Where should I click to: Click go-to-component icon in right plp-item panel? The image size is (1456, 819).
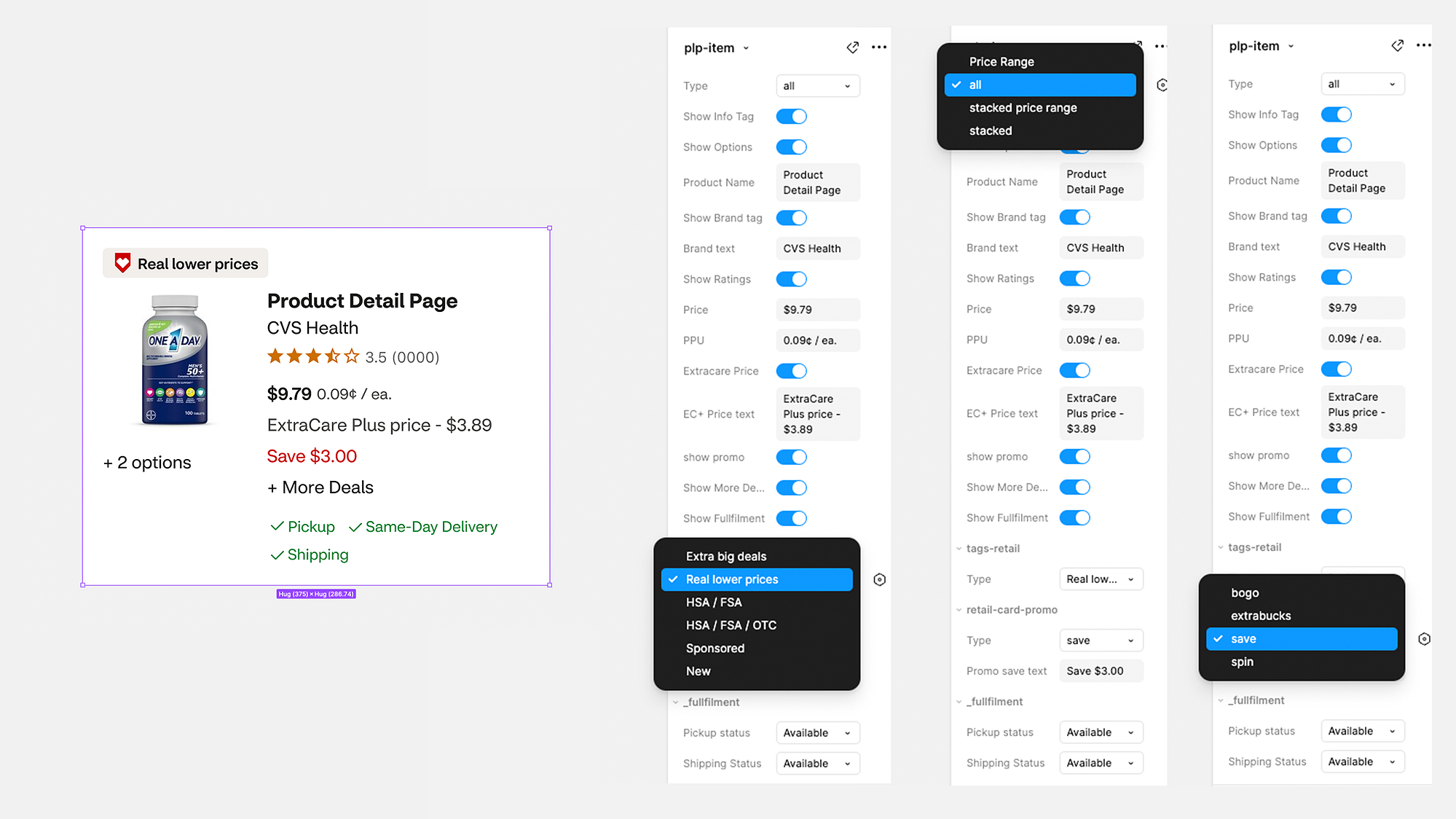[x=1397, y=45]
